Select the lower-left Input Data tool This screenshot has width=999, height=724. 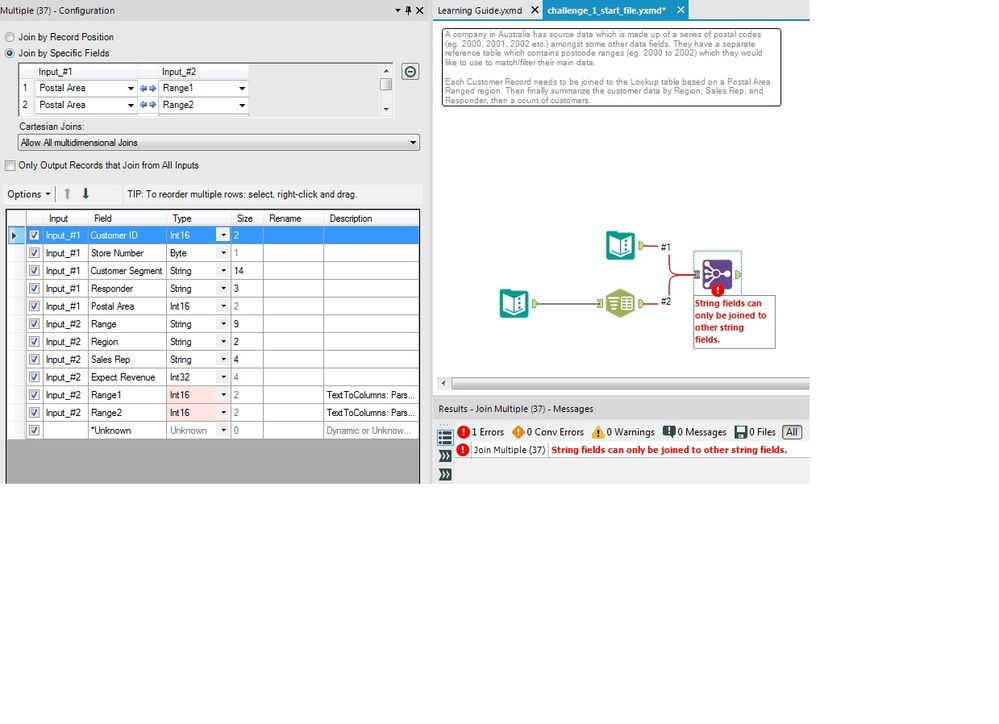coord(514,303)
